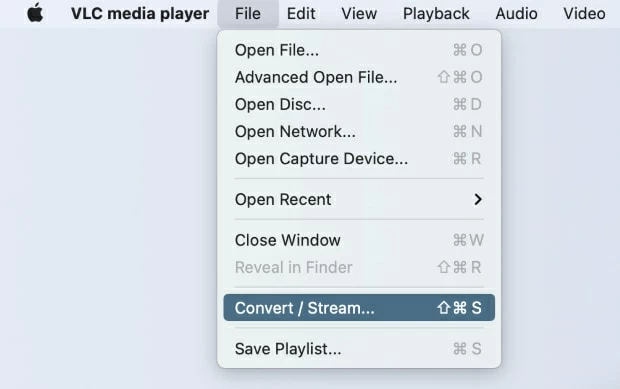Select Close Window menu item

[x=359, y=240]
